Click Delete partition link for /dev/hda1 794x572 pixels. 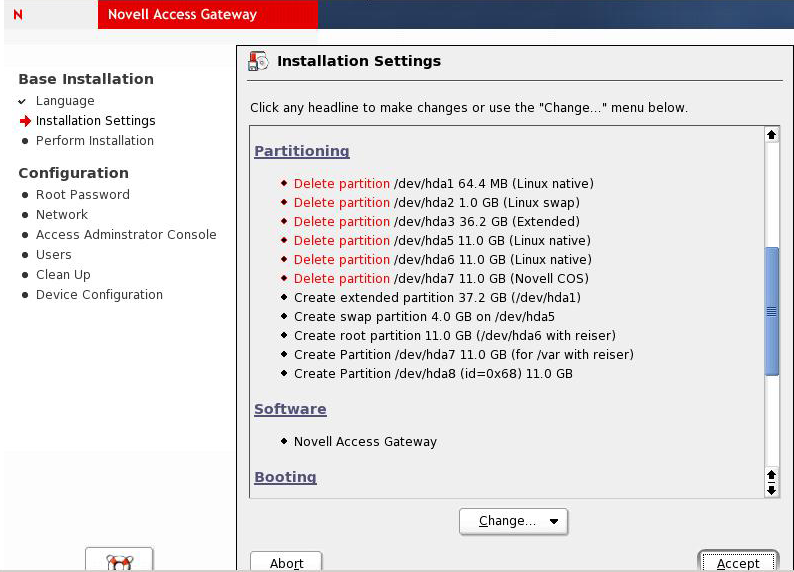(341, 184)
